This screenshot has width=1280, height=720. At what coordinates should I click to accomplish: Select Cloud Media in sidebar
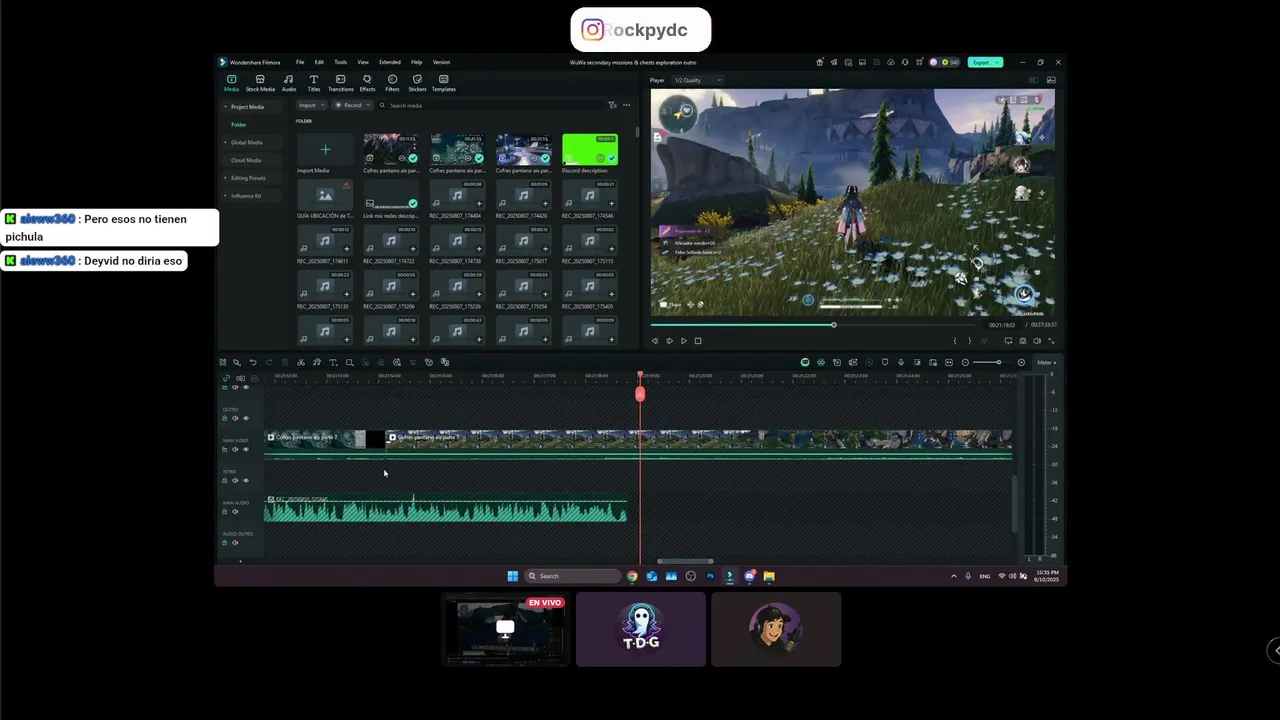[x=246, y=160]
